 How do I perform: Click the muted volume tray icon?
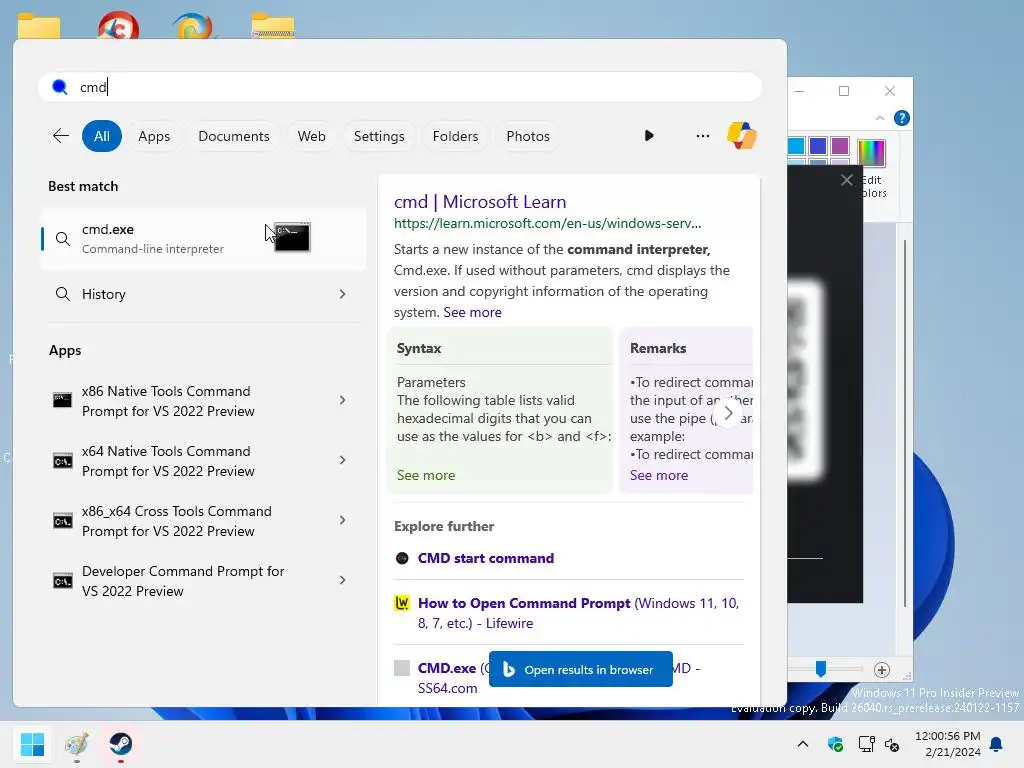(892, 744)
